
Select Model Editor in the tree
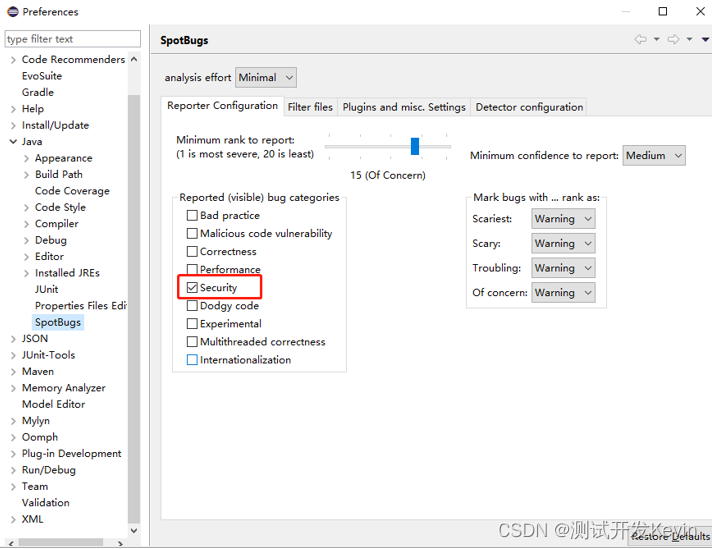tap(54, 404)
